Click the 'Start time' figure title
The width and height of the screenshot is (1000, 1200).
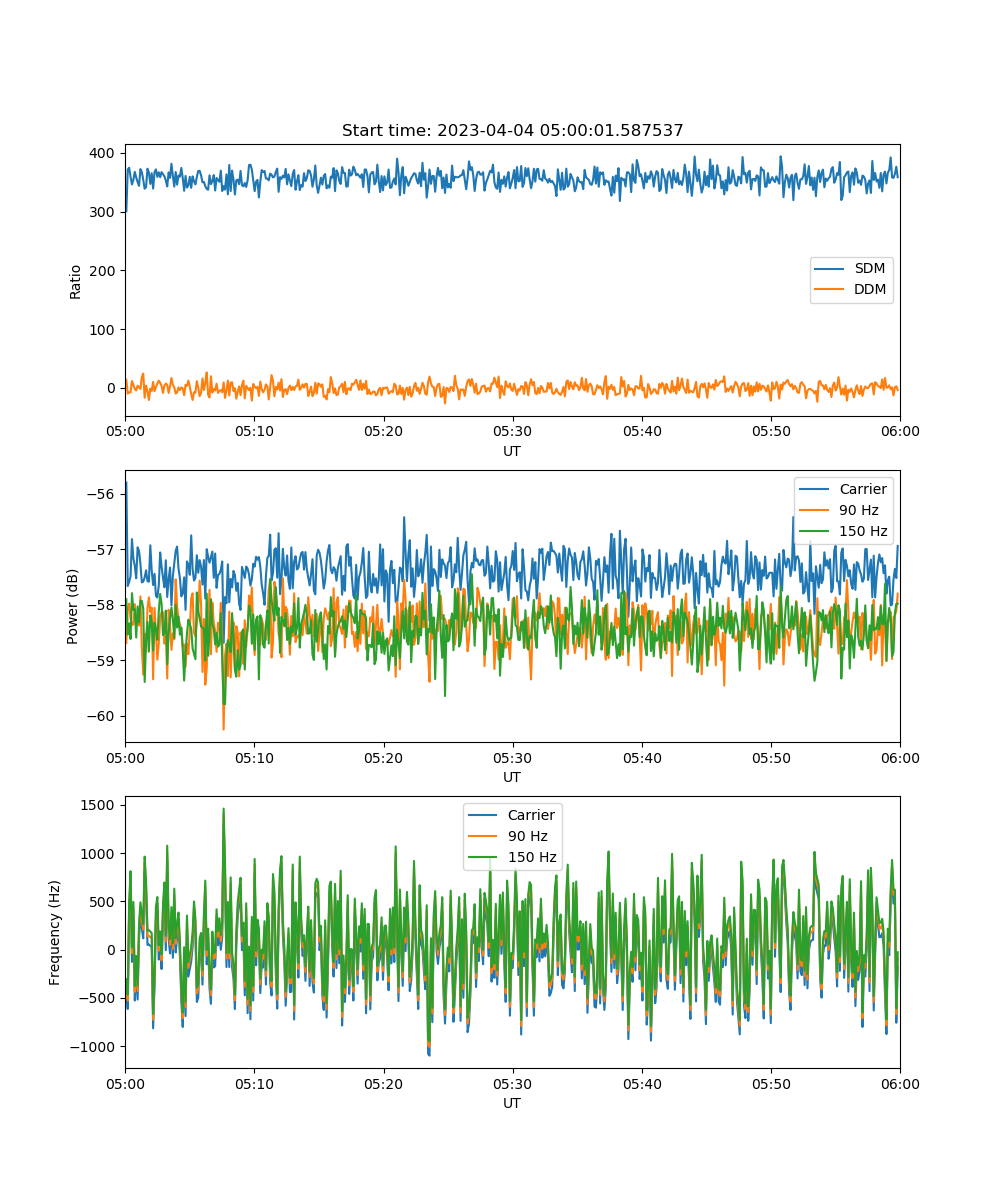click(x=512, y=131)
